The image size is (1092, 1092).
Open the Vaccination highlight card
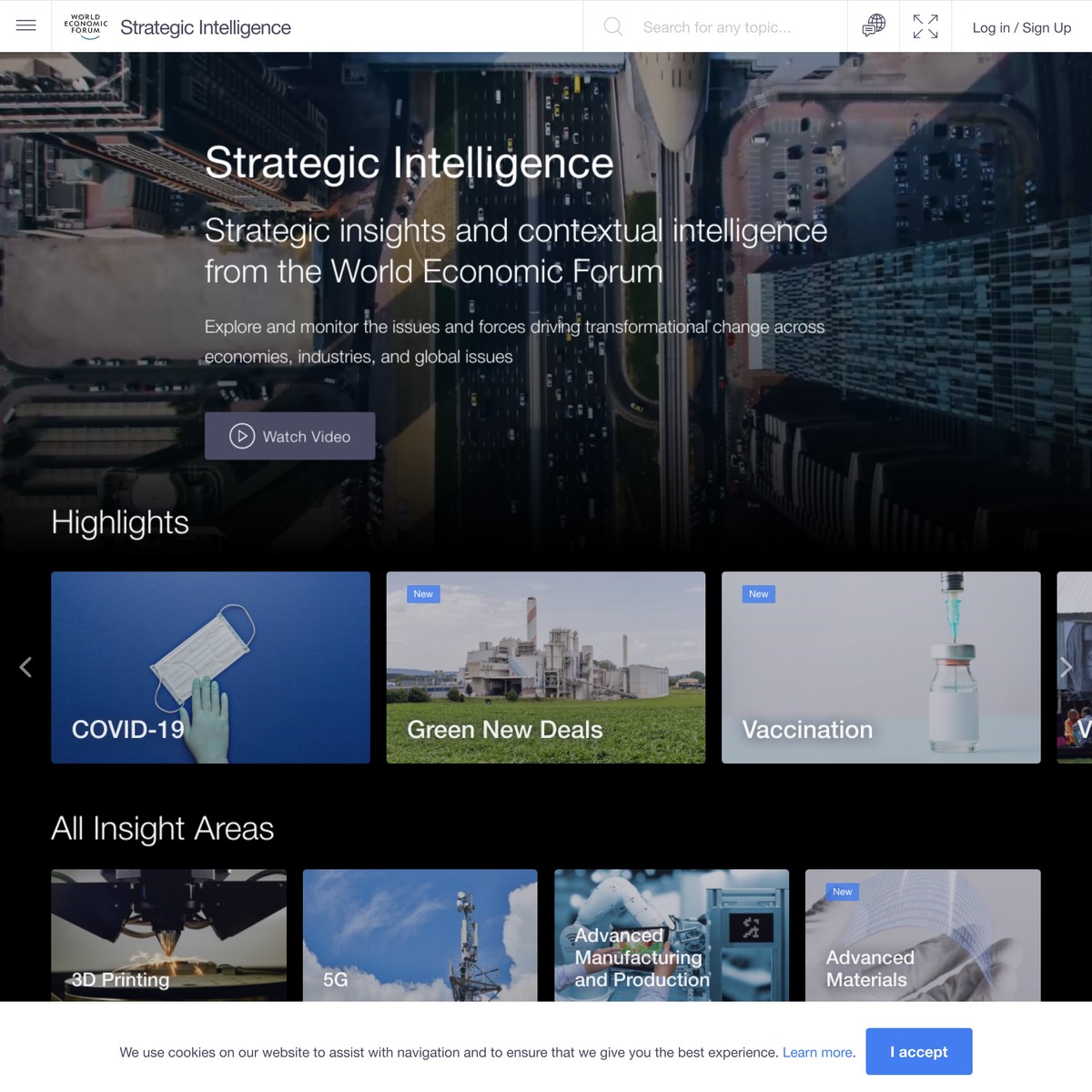pos(880,667)
